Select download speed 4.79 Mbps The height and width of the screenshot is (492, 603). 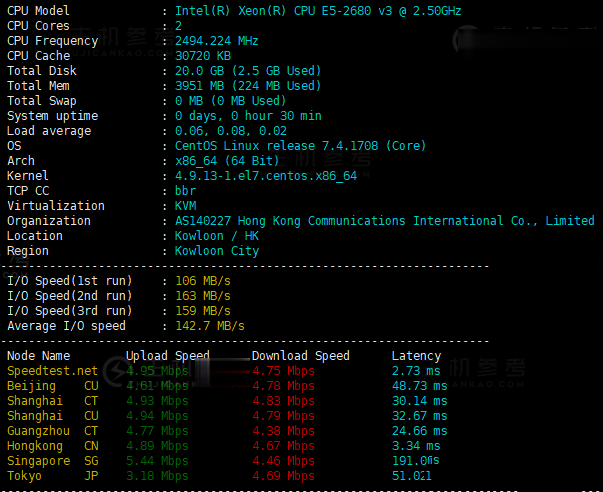pos(283,416)
